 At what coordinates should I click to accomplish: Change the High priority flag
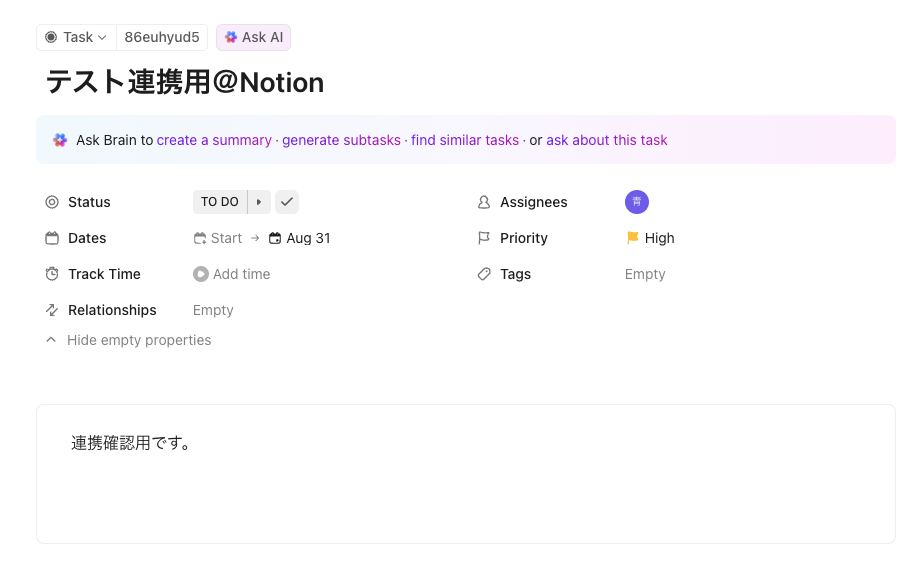(650, 238)
